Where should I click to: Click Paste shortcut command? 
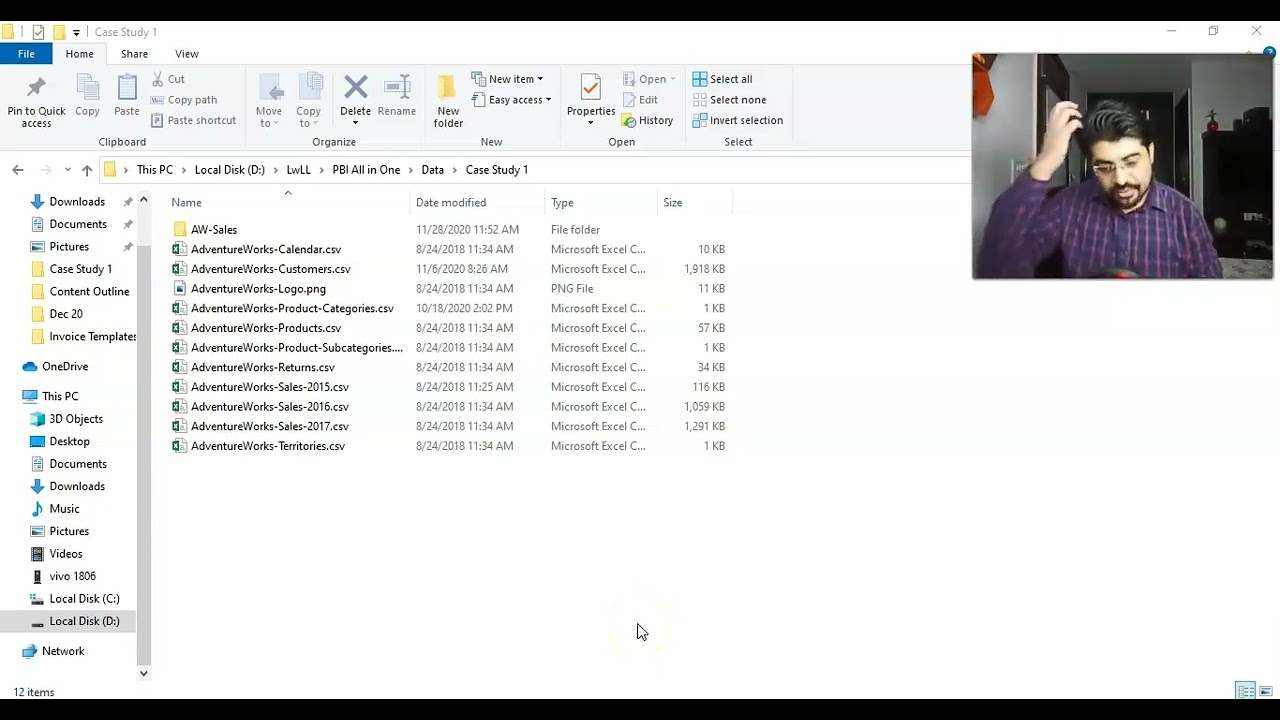(x=193, y=120)
